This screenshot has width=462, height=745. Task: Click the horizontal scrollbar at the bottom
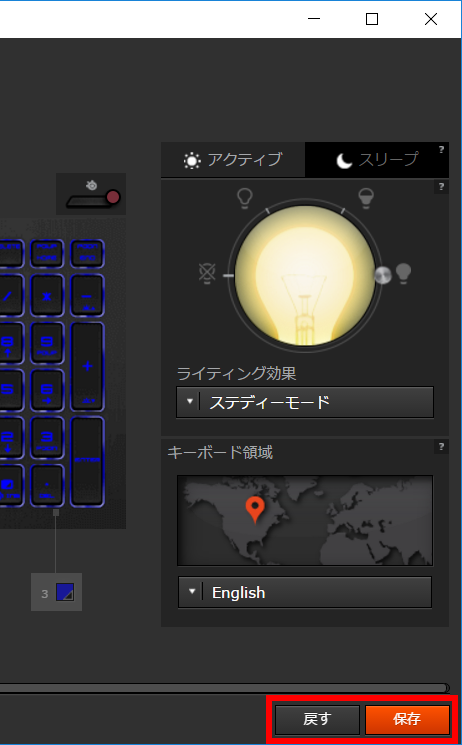pos(223,688)
